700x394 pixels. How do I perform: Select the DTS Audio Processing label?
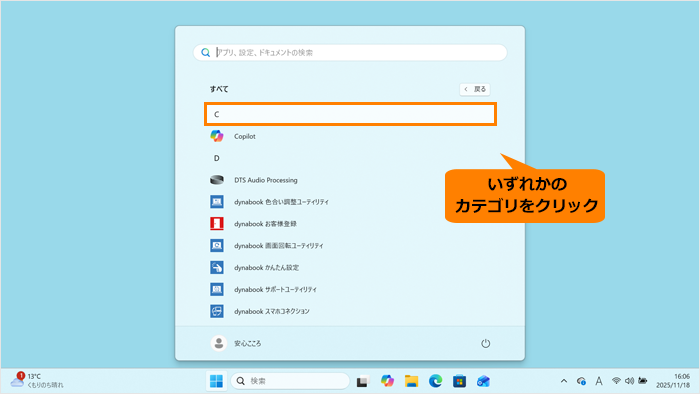(x=266, y=180)
